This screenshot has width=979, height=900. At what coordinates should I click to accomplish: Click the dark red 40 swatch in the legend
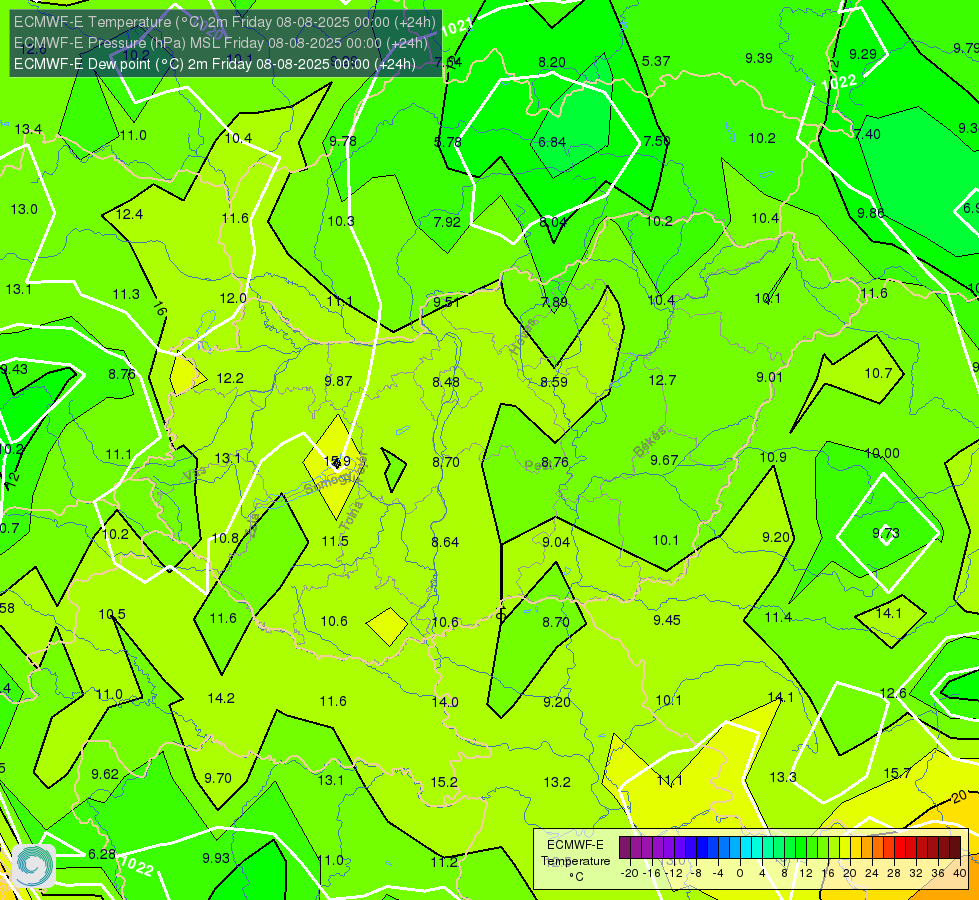click(x=955, y=848)
